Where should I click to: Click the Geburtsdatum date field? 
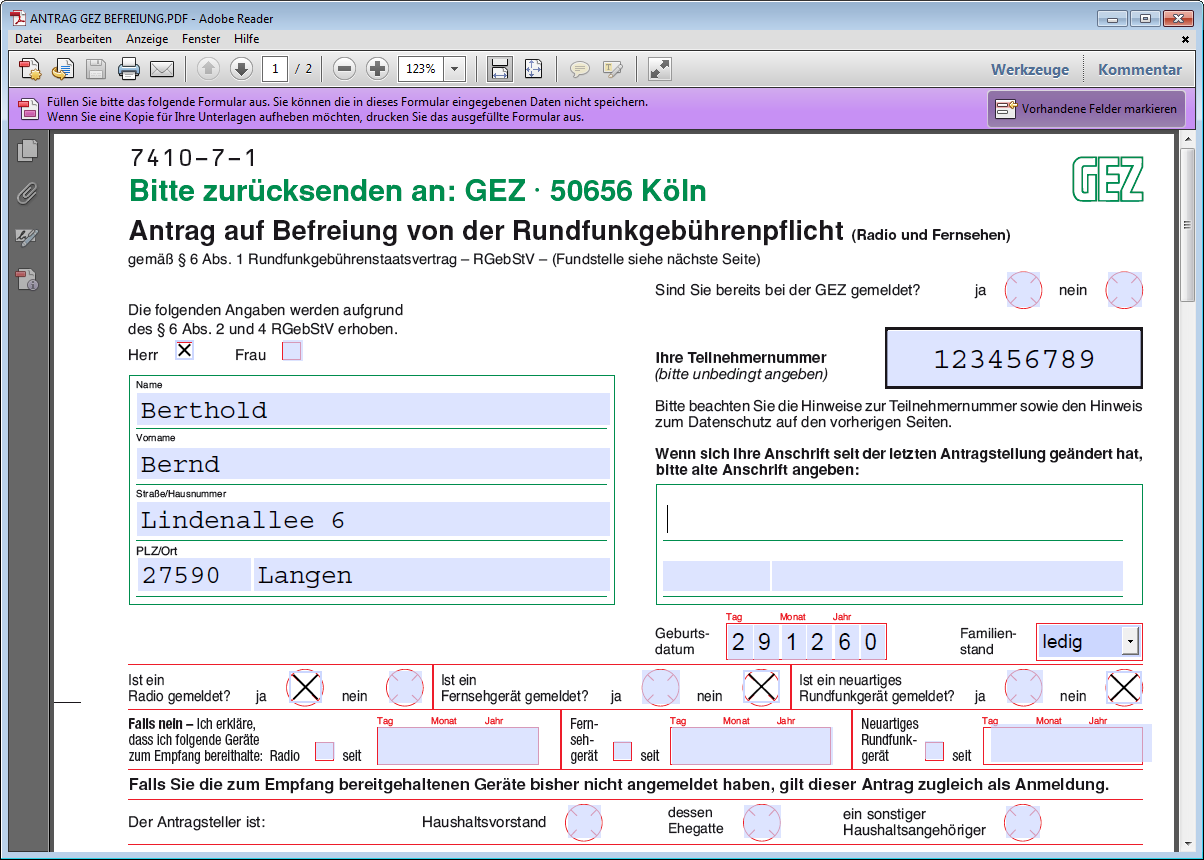click(806, 642)
